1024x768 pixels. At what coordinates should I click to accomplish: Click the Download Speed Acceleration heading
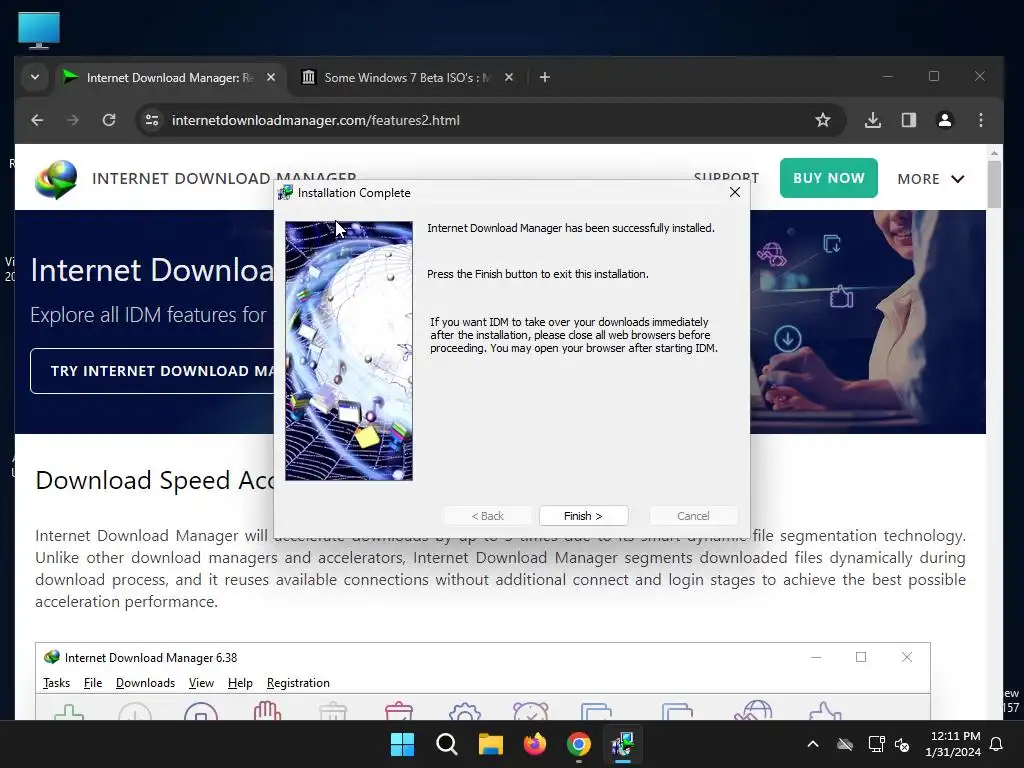click(x=155, y=480)
